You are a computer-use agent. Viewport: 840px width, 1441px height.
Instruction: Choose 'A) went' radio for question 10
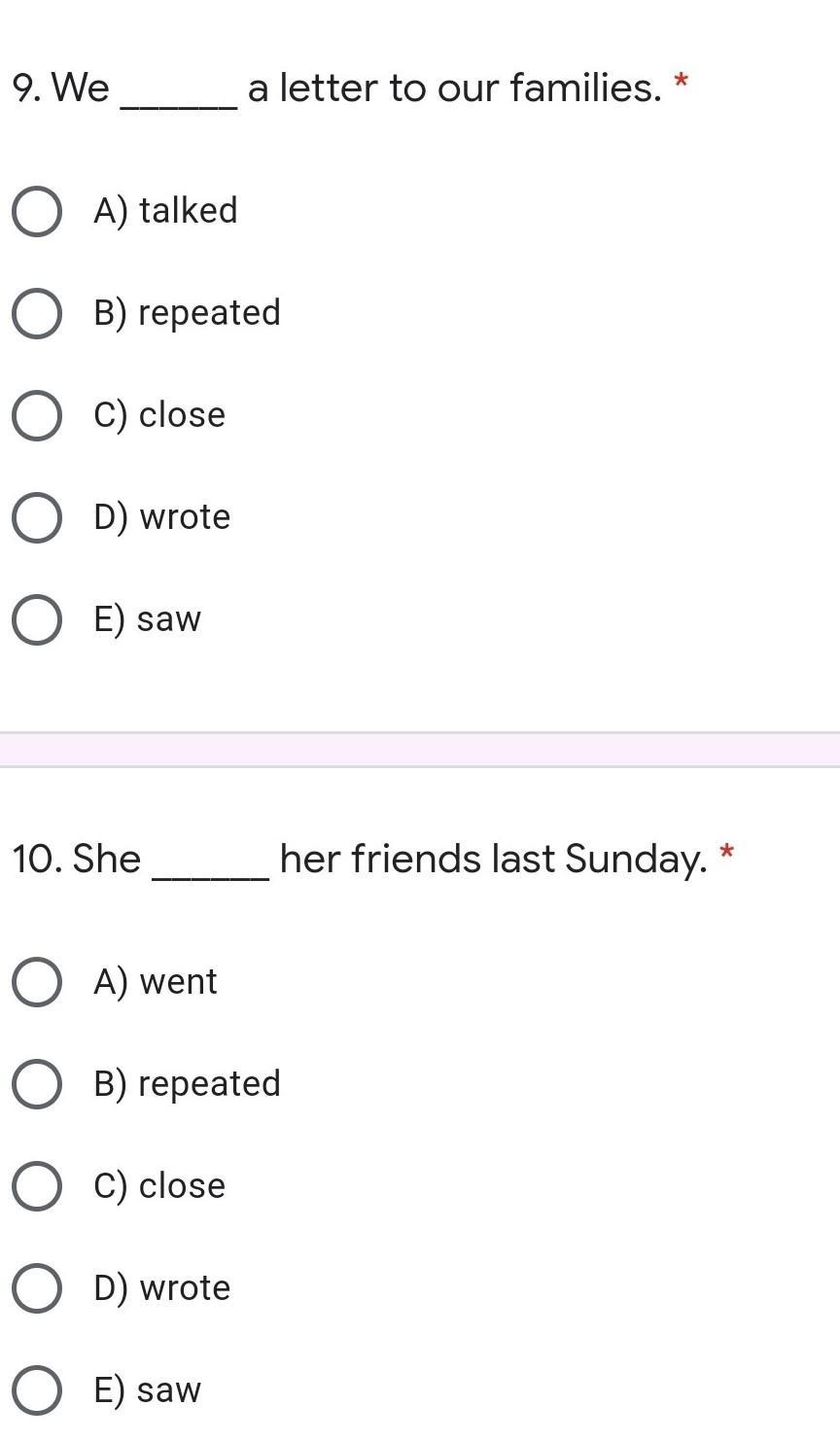(x=37, y=982)
